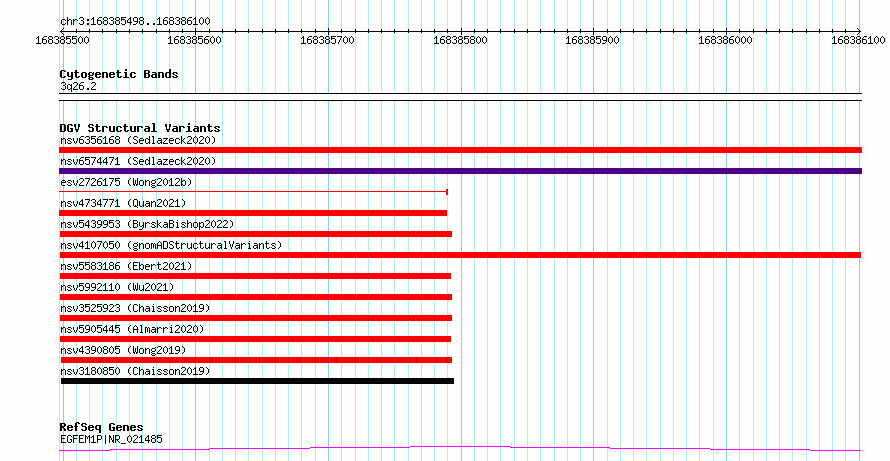Viewport: 890px width, 461px height.
Task: Click the red bar for nsv4734771
Action: pyautogui.click(x=253, y=213)
